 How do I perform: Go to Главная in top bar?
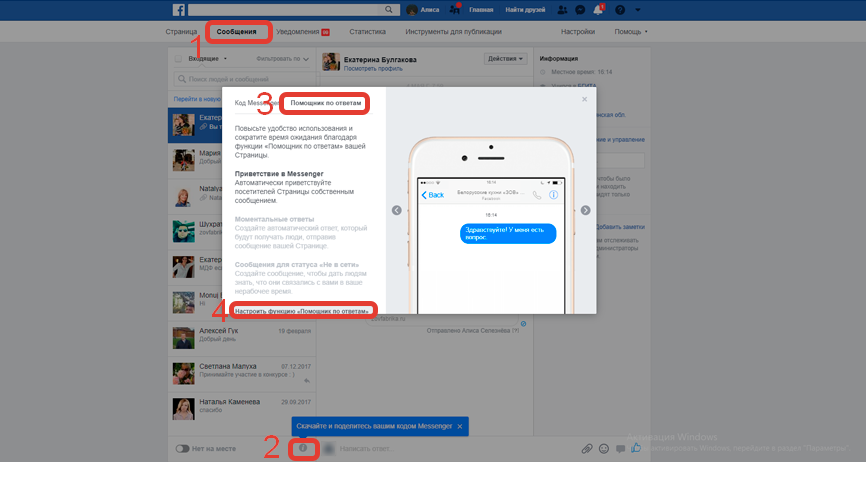[x=481, y=10]
